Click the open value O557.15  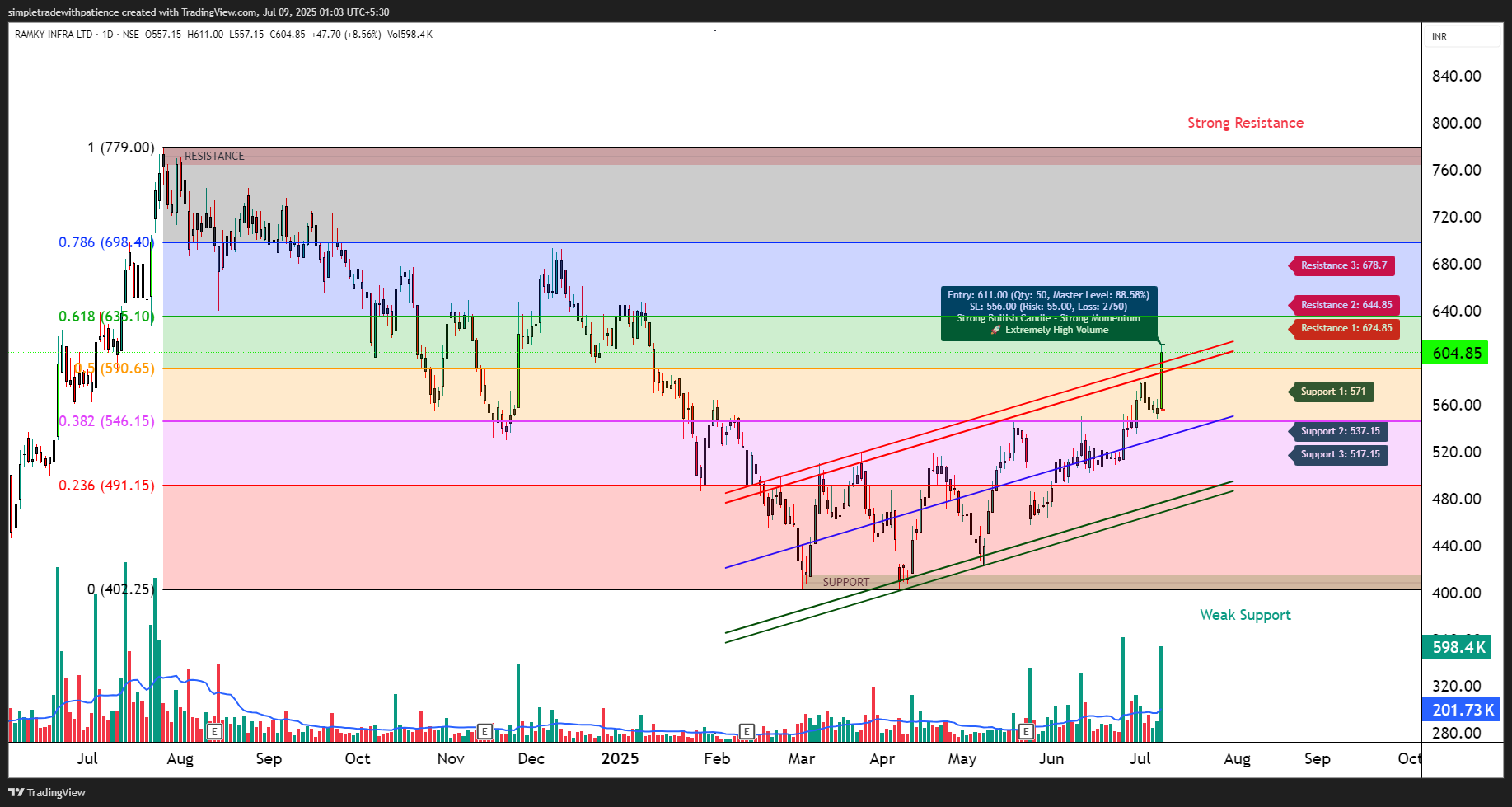click(163, 35)
